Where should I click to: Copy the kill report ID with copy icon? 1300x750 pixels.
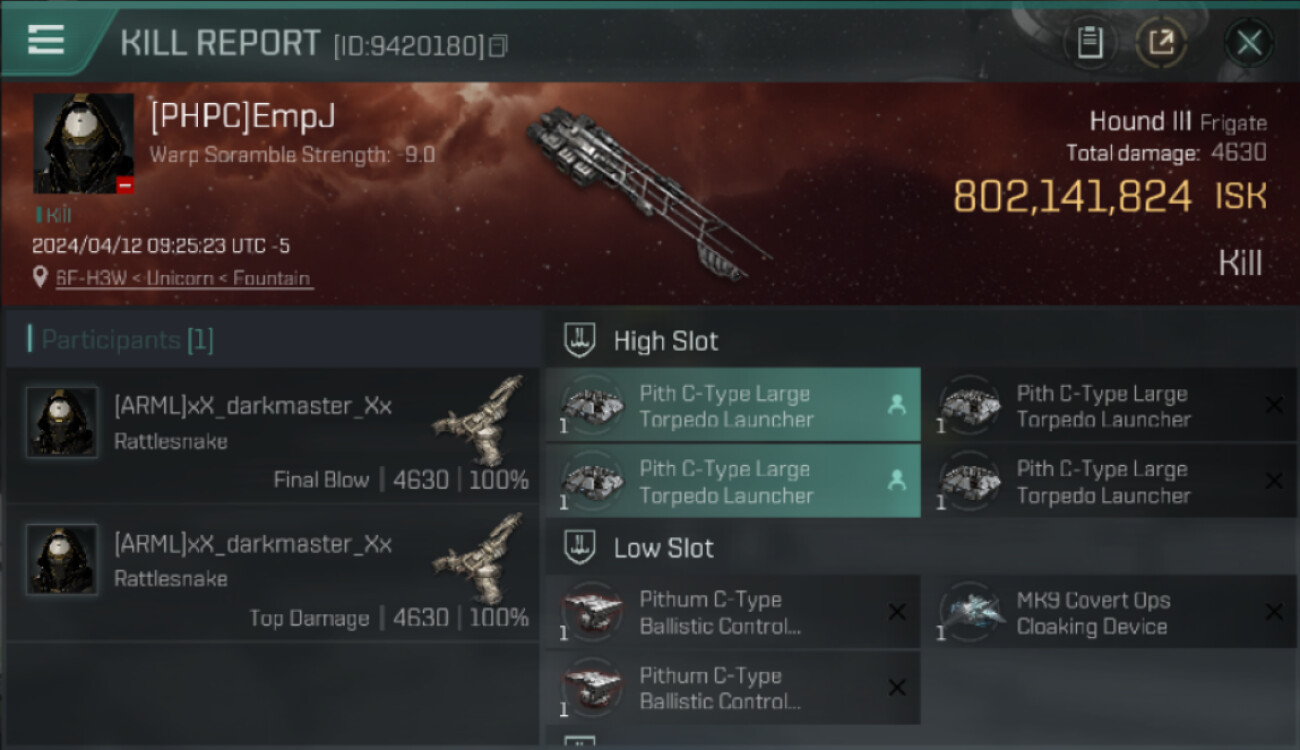[498, 46]
